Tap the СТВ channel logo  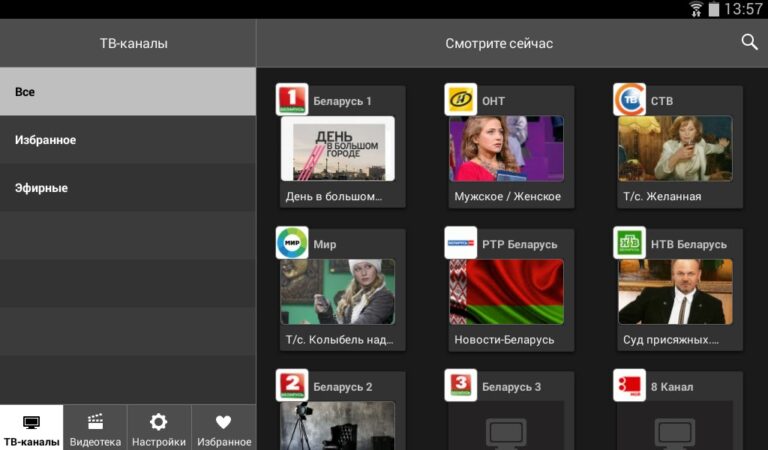tap(629, 99)
